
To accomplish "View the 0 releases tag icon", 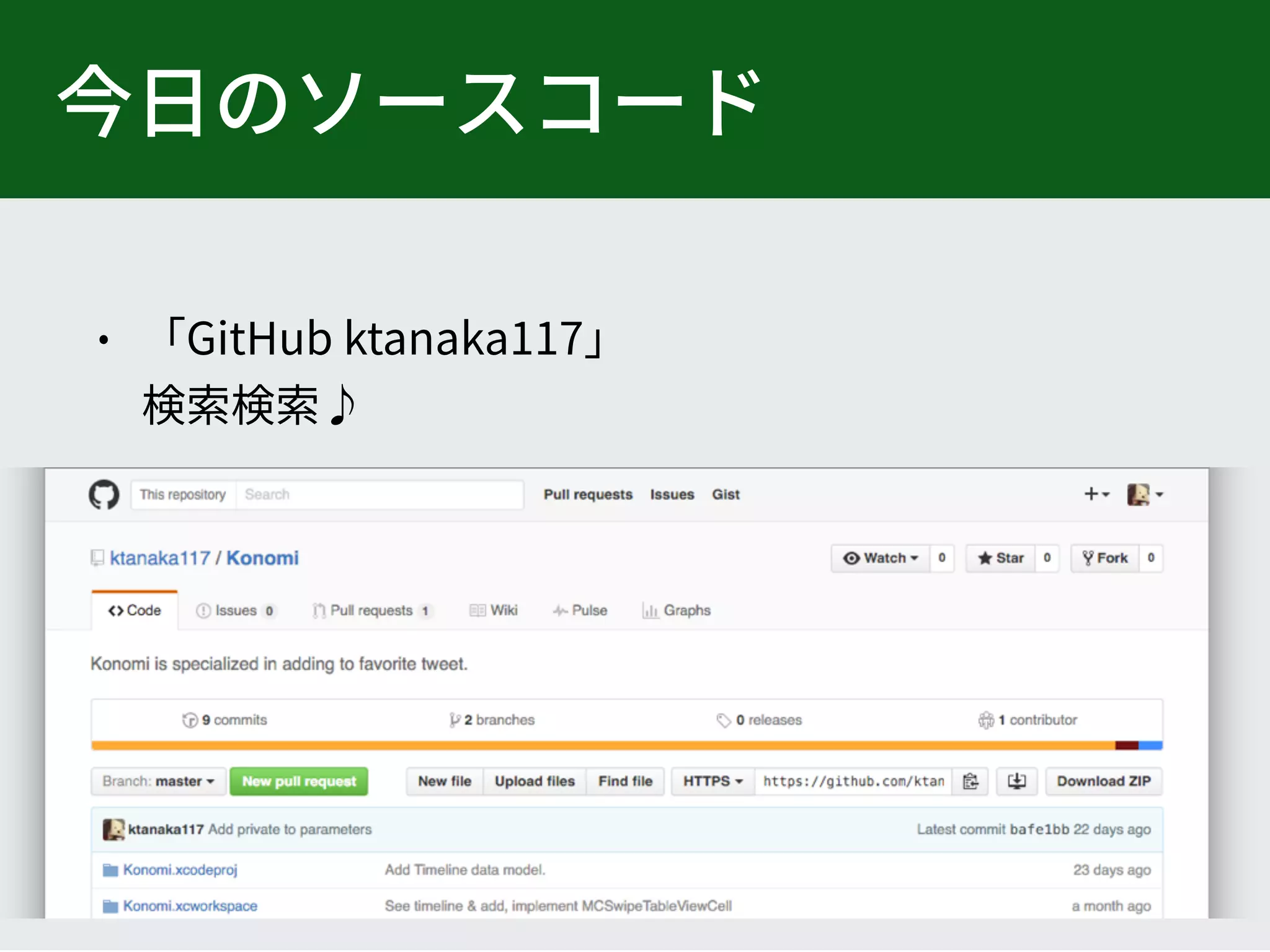I will pyautogui.click(x=723, y=720).
